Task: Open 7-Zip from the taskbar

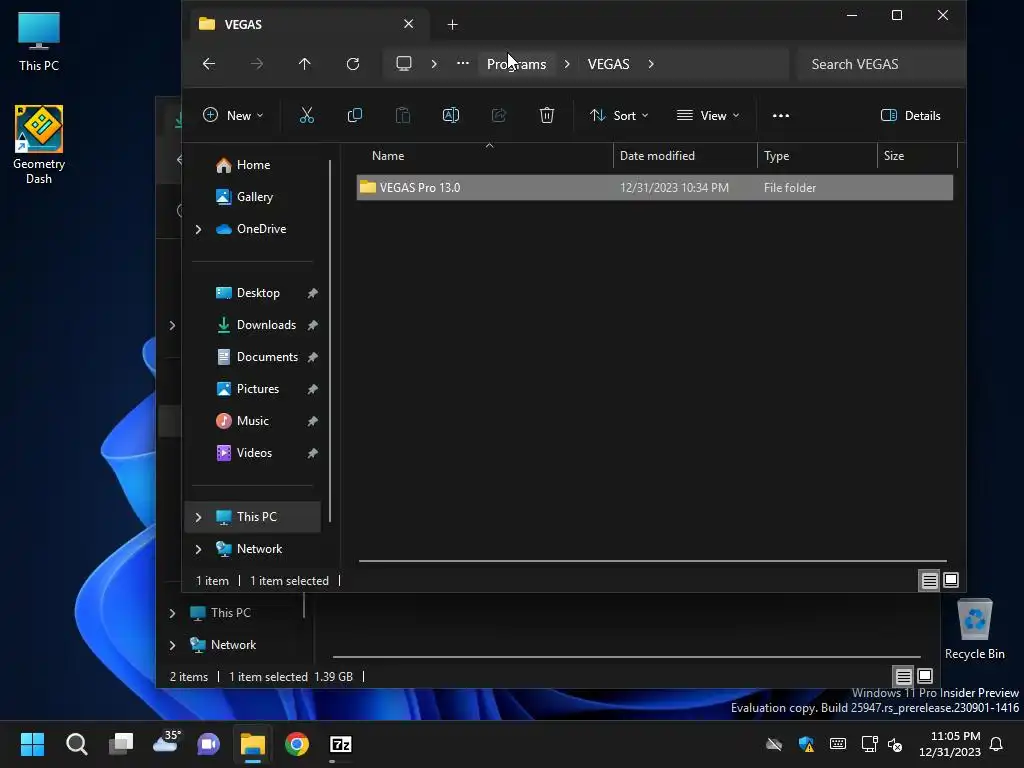Action: (341, 744)
